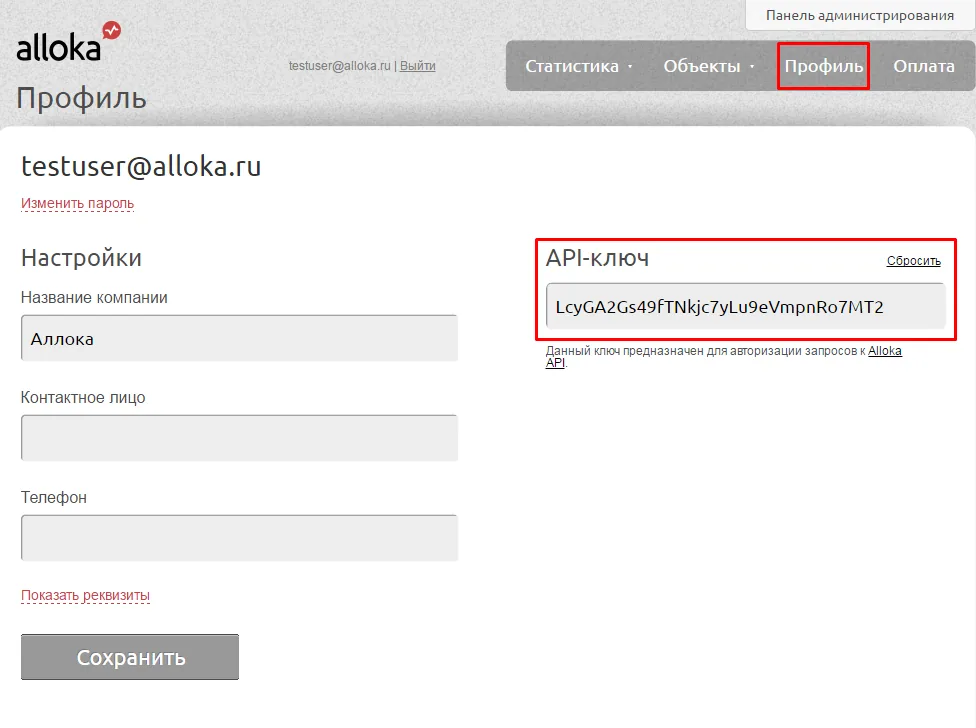Click the Настройки heading
The width and height of the screenshot is (976, 728).
coord(82,258)
